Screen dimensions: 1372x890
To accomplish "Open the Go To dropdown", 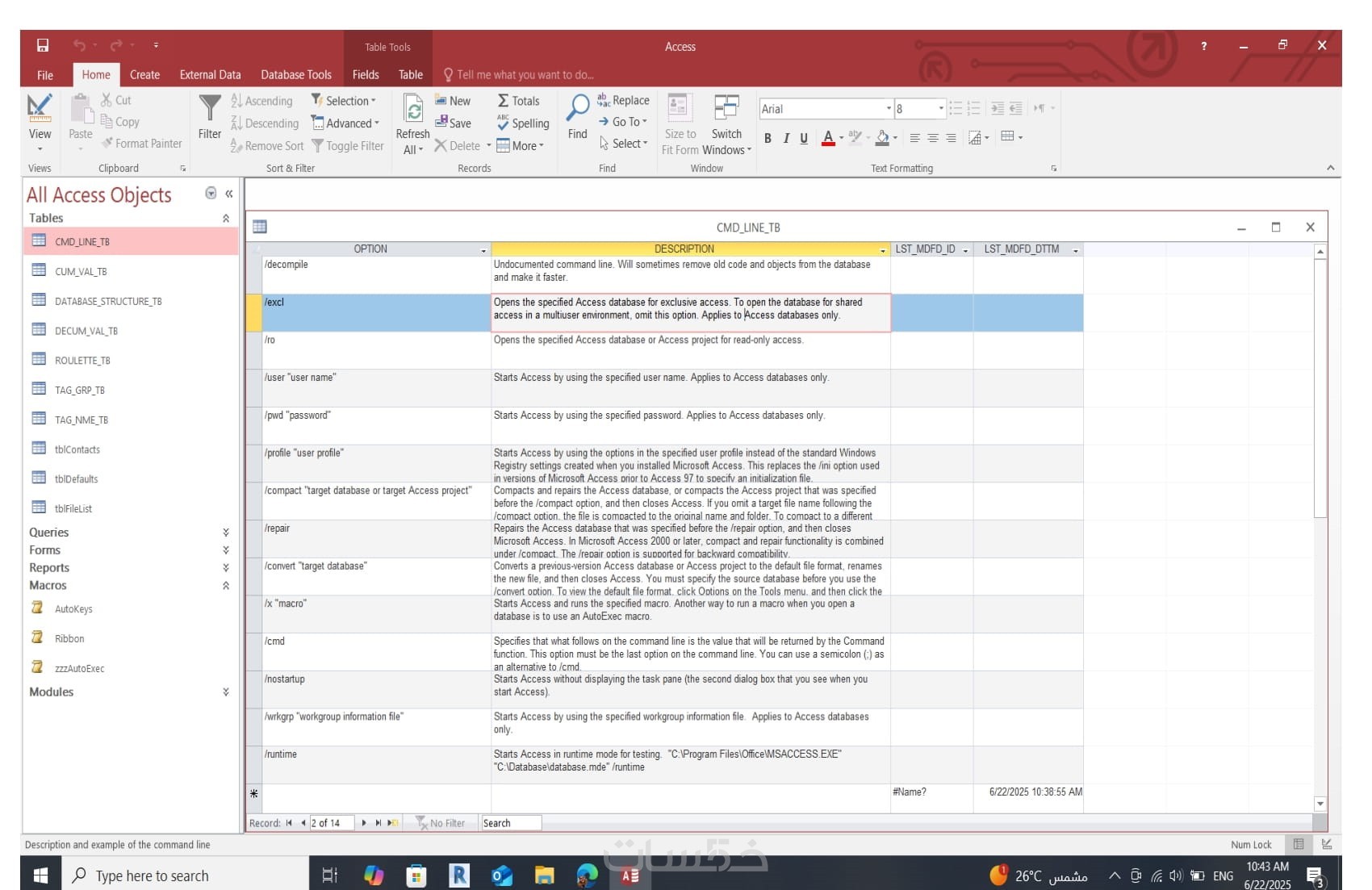I will pyautogui.click(x=622, y=121).
